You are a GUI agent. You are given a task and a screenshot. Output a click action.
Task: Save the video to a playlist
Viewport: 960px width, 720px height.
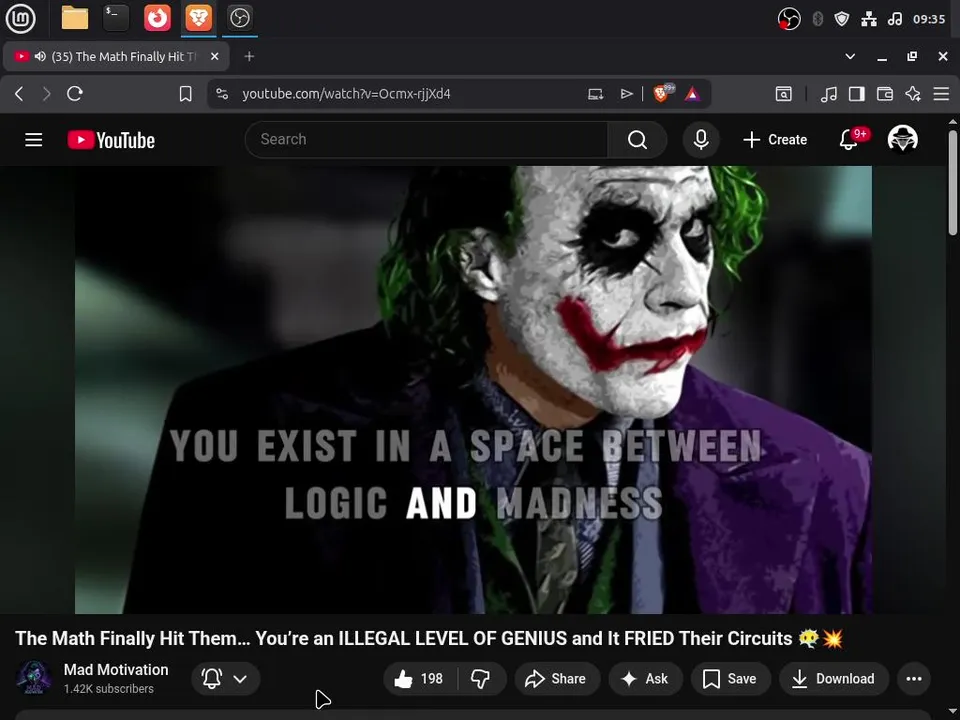coord(730,678)
